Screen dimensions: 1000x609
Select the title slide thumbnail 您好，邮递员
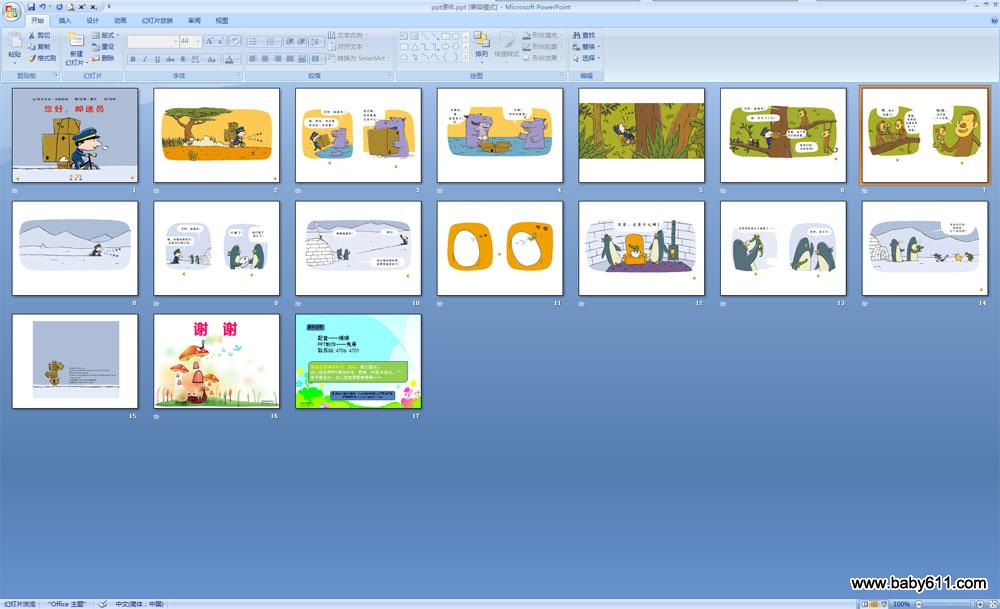(75, 135)
